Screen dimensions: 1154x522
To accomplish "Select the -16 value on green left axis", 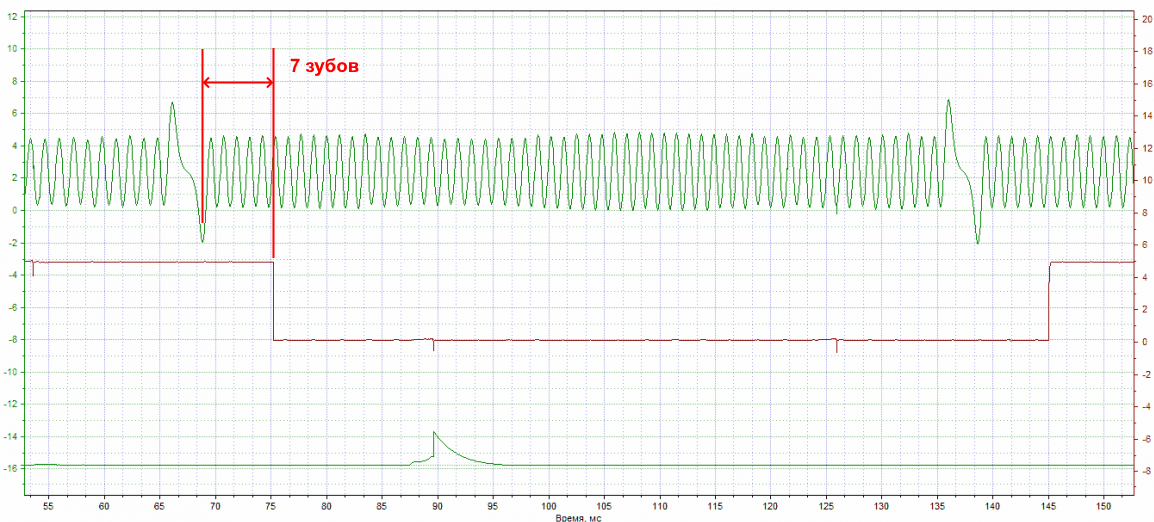I will tap(10, 468).
